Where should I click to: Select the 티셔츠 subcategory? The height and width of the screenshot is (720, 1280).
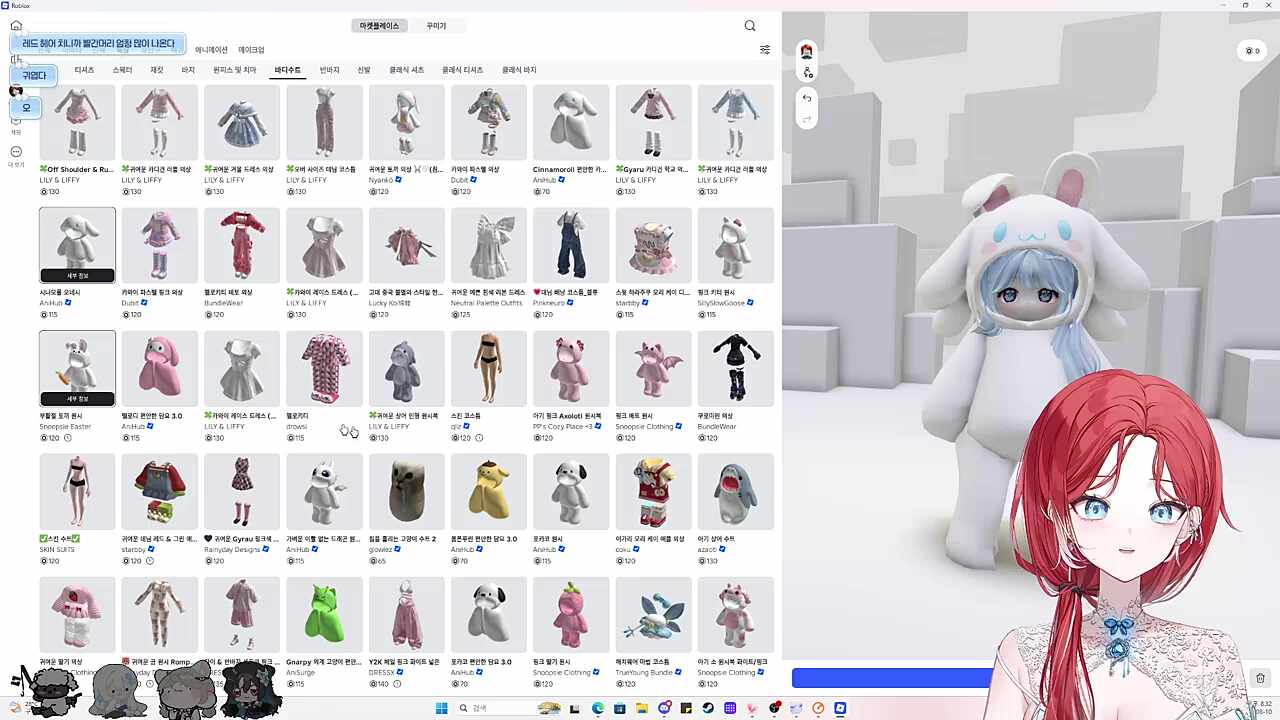tap(84, 70)
